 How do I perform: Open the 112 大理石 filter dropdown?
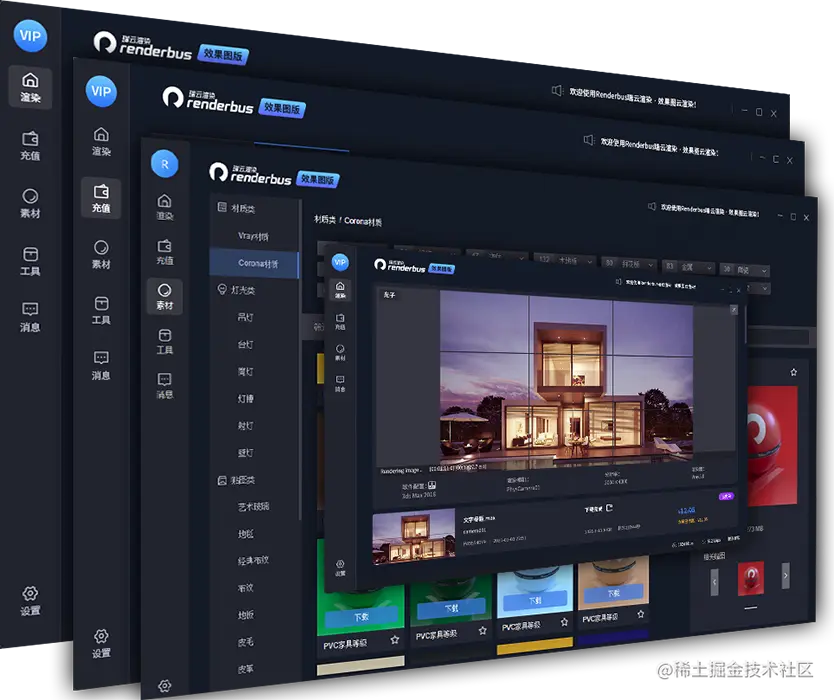566,260
